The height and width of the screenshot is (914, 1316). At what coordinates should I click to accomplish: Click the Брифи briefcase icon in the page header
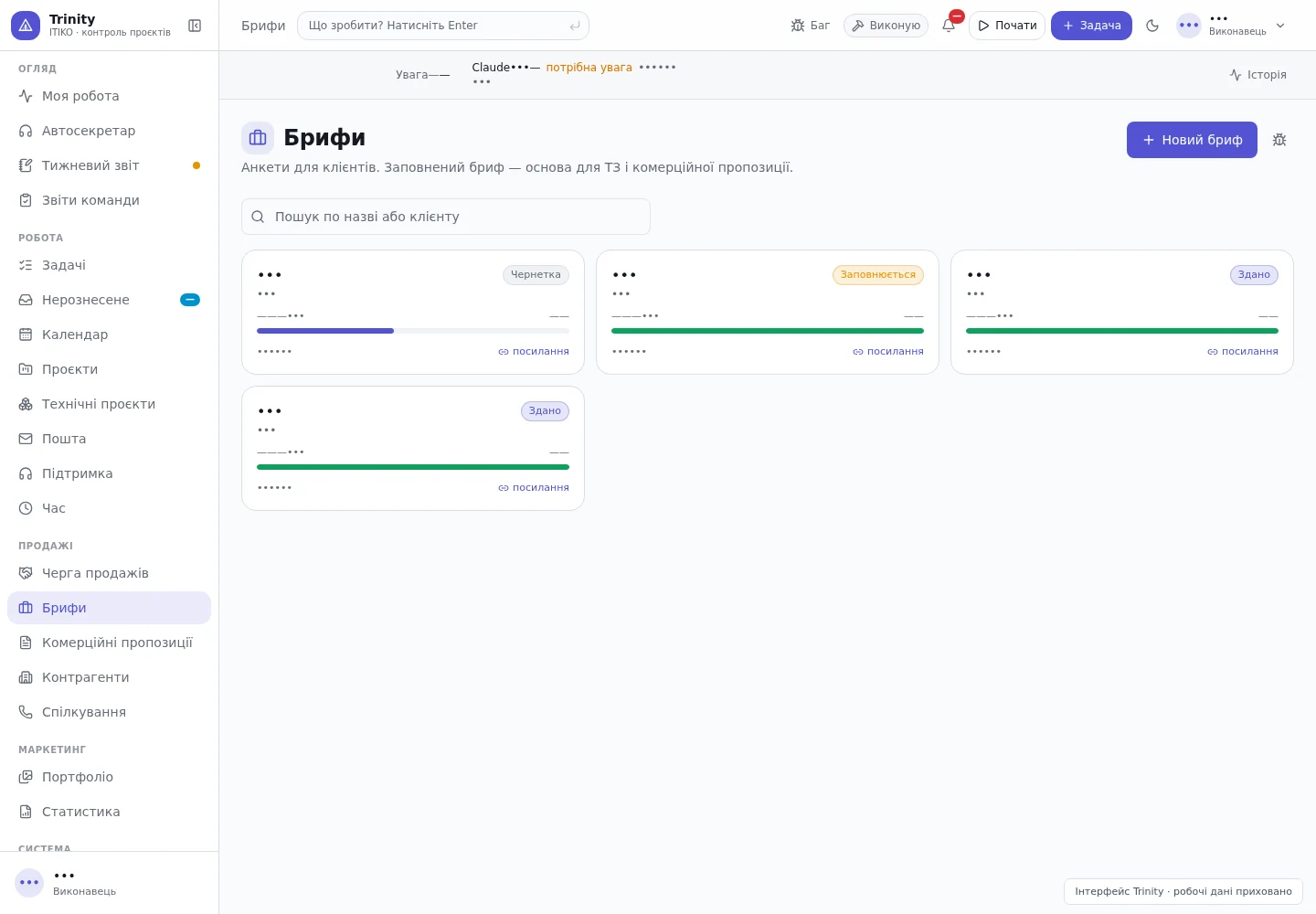pos(258,138)
